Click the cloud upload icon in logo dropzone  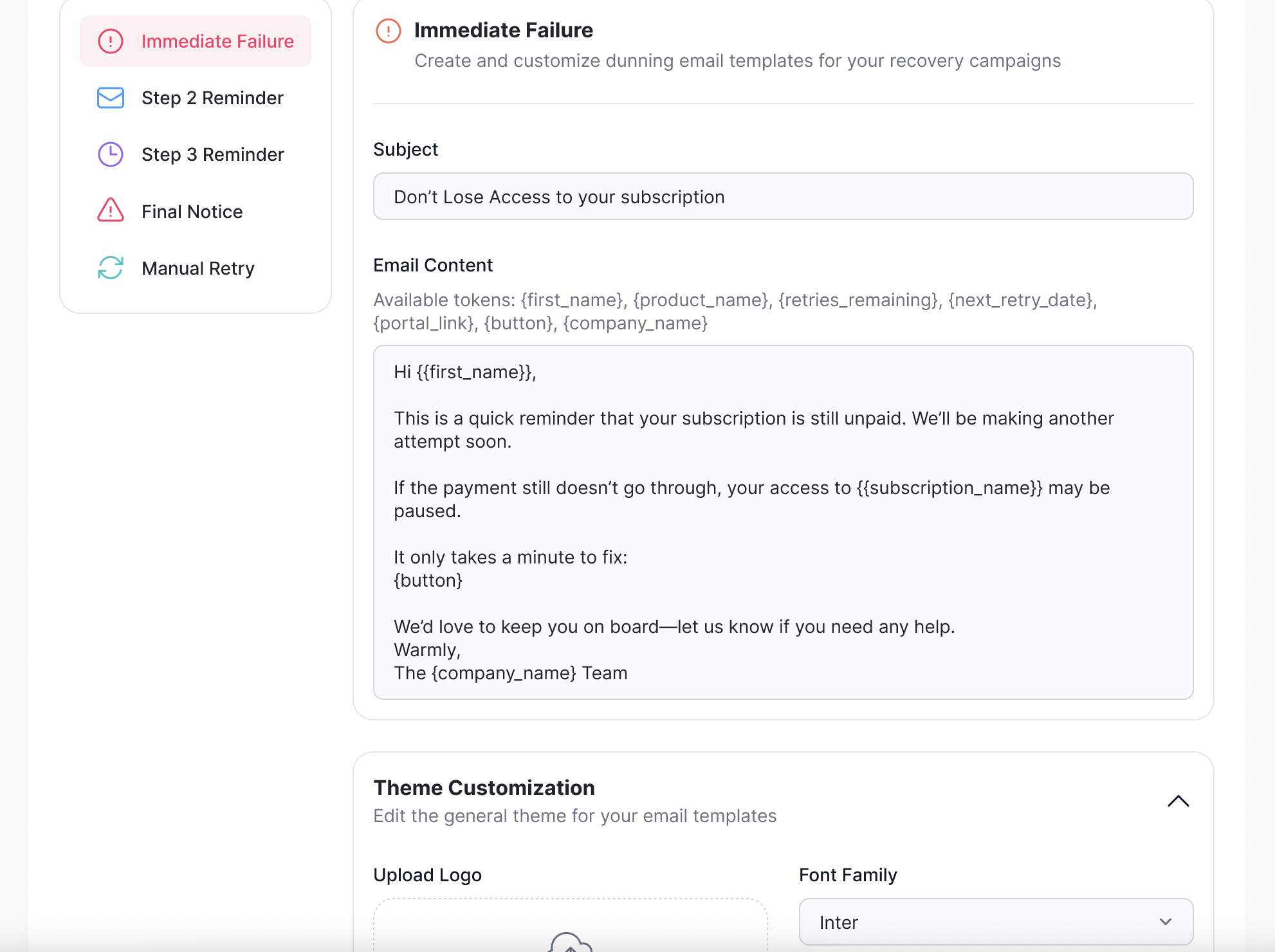pyautogui.click(x=571, y=942)
